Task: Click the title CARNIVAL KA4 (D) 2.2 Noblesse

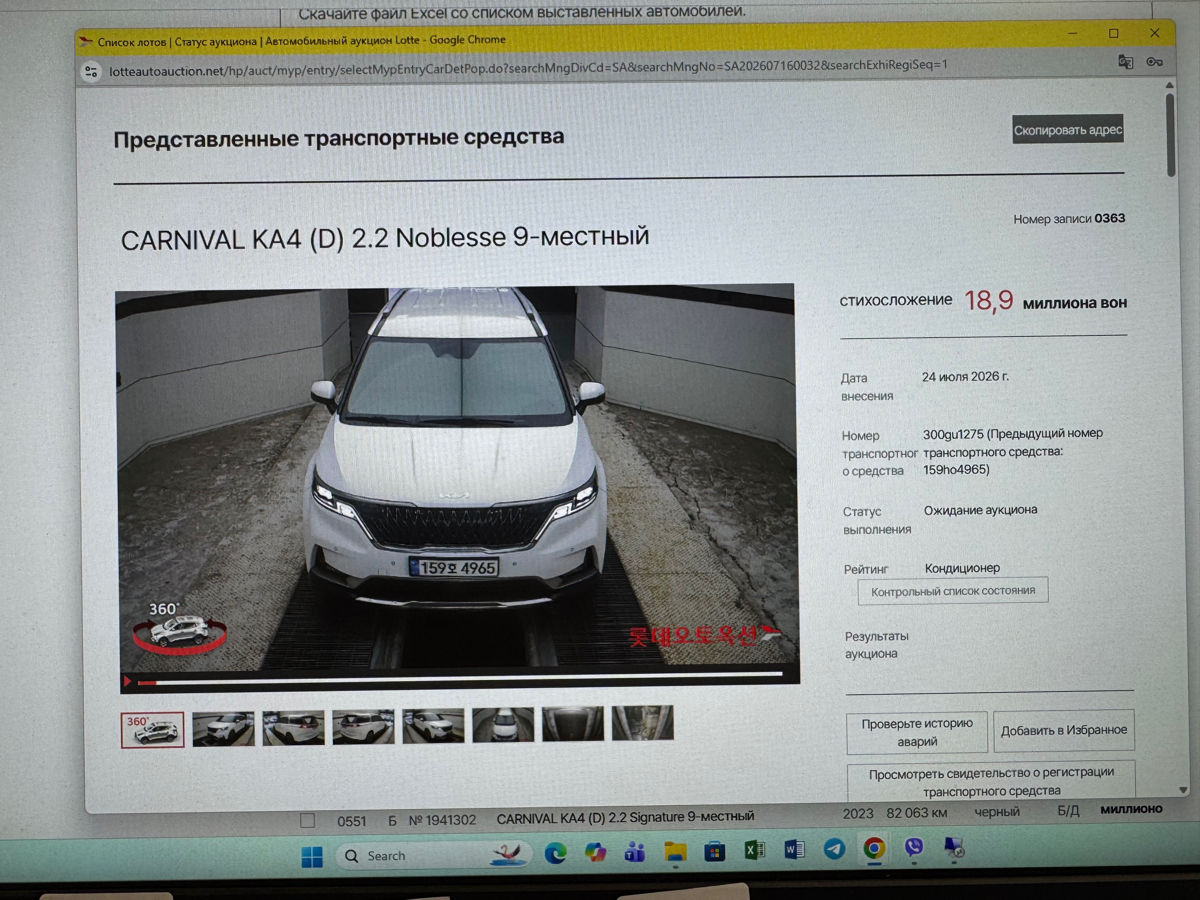Action: pyautogui.click(x=385, y=239)
